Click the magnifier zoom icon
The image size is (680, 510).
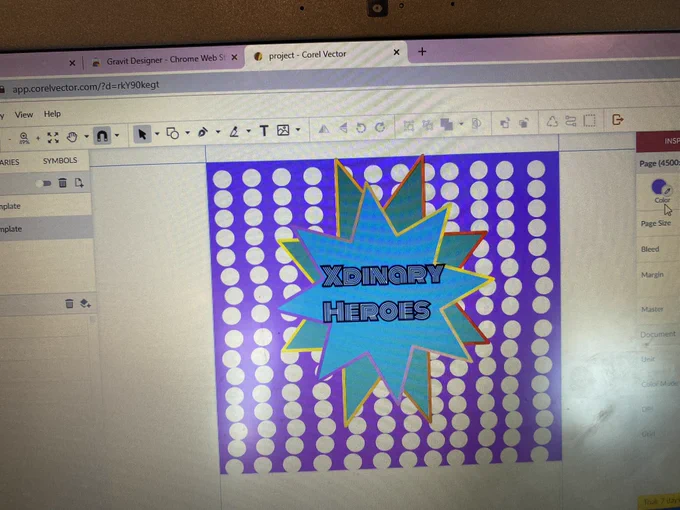(24, 138)
